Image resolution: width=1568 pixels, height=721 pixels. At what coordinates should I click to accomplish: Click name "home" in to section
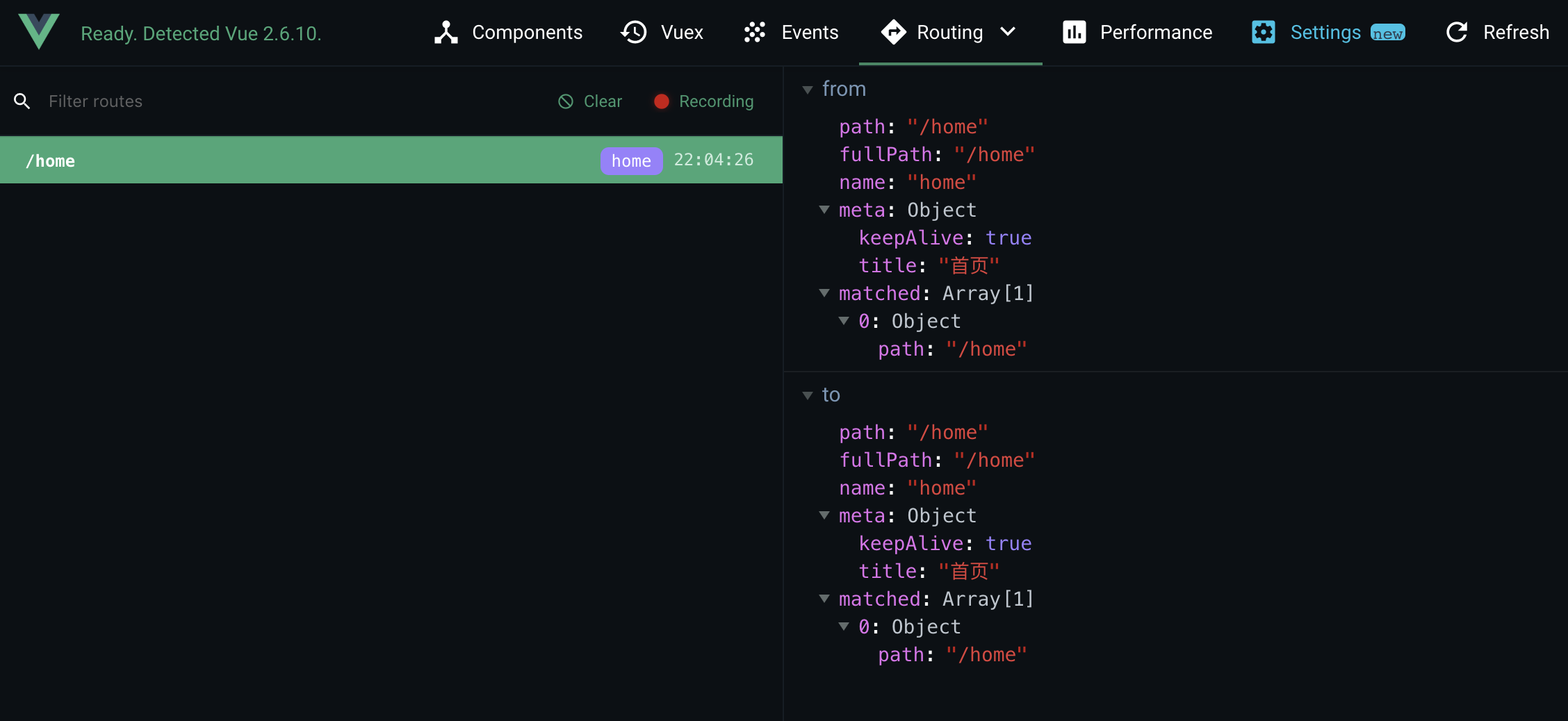908,488
